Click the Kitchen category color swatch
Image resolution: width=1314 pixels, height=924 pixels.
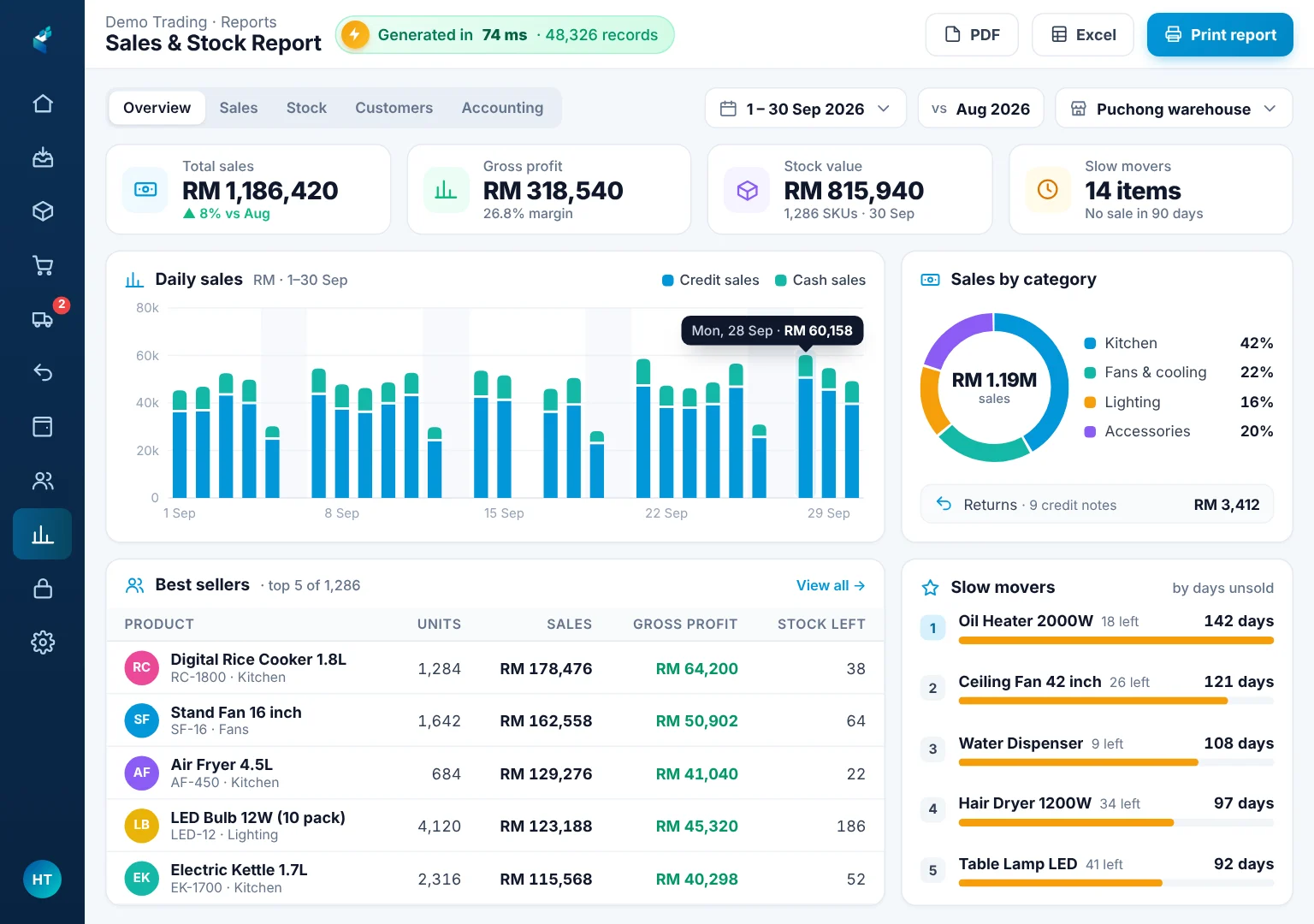tap(1090, 343)
